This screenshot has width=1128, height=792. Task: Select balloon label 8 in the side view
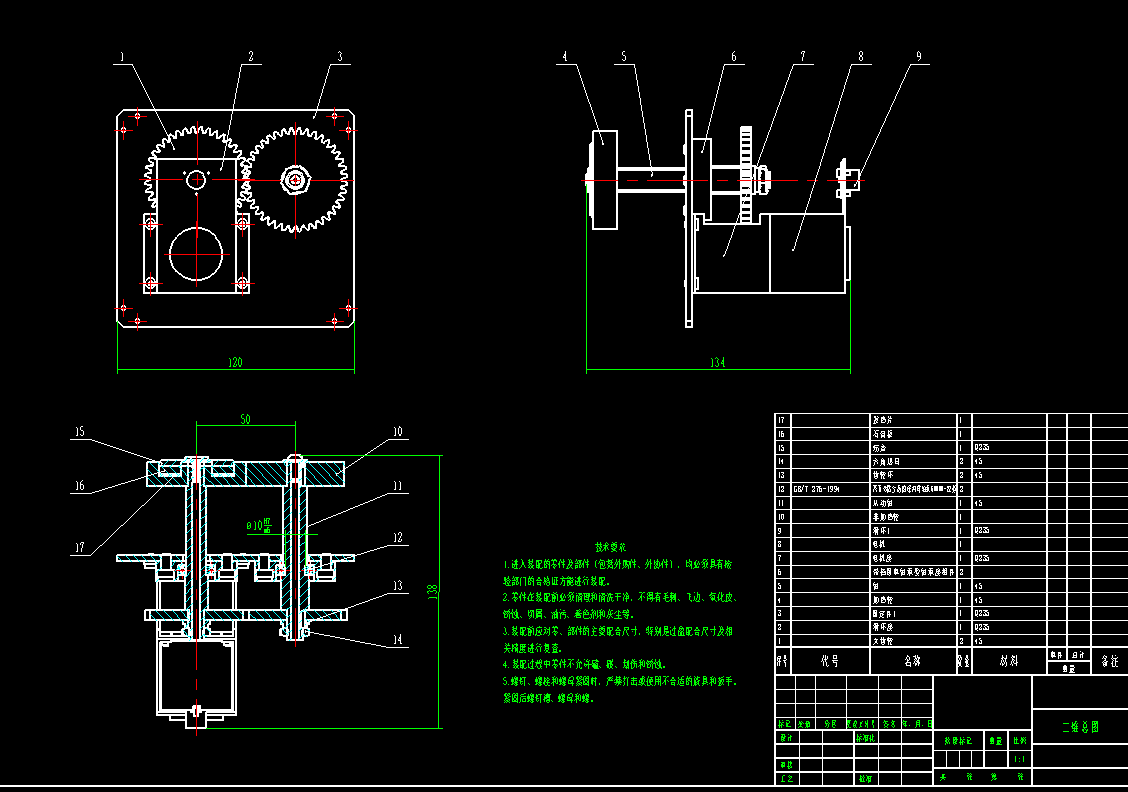click(861, 56)
